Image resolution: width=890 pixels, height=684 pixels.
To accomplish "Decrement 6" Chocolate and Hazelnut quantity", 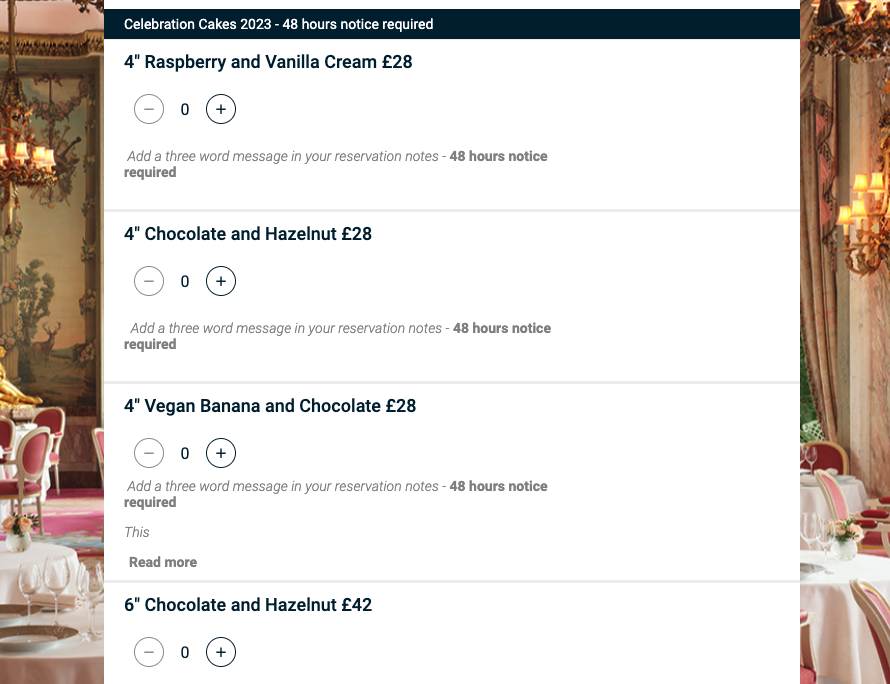I will click(x=149, y=653).
